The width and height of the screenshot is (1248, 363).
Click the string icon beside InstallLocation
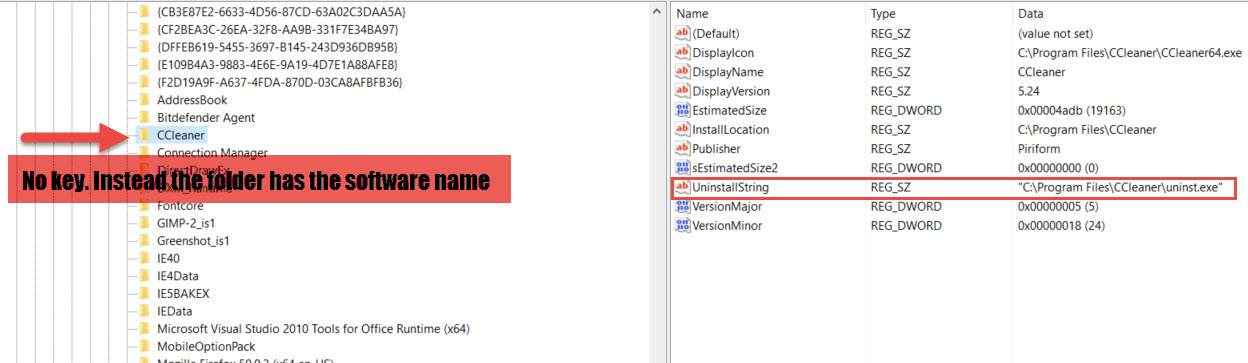click(683, 130)
